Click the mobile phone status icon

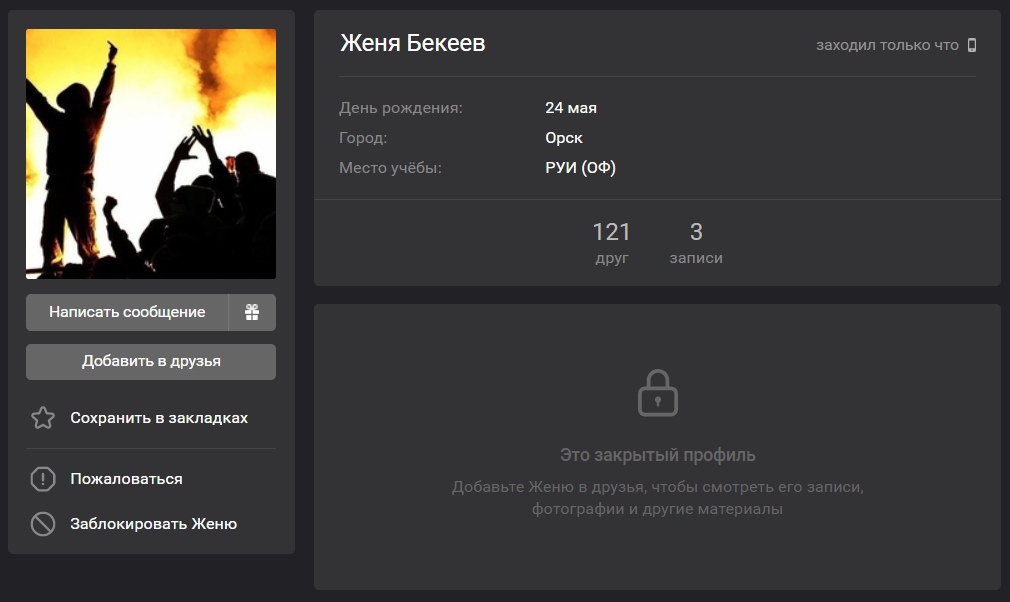click(x=971, y=45)
